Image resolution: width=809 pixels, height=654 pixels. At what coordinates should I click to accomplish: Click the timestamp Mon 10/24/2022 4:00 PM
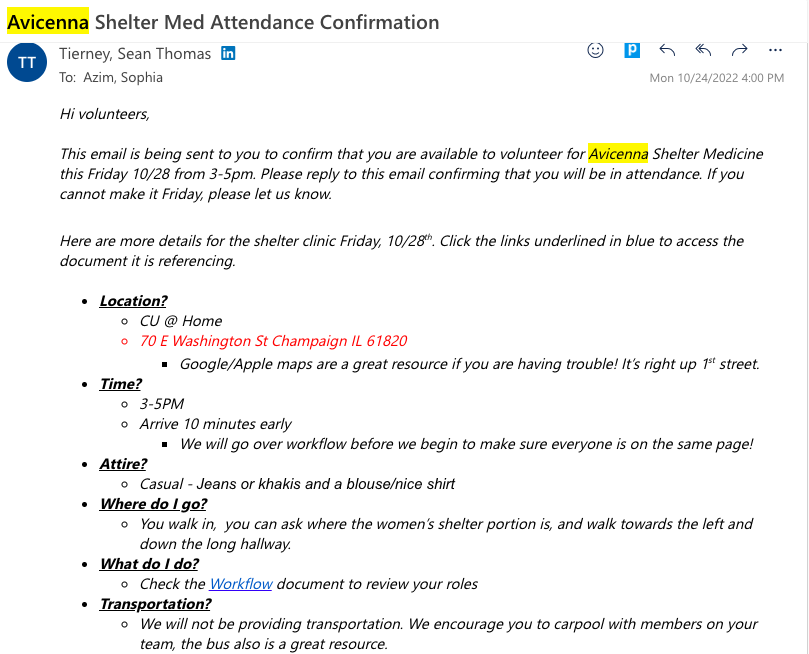coord(716,78)
